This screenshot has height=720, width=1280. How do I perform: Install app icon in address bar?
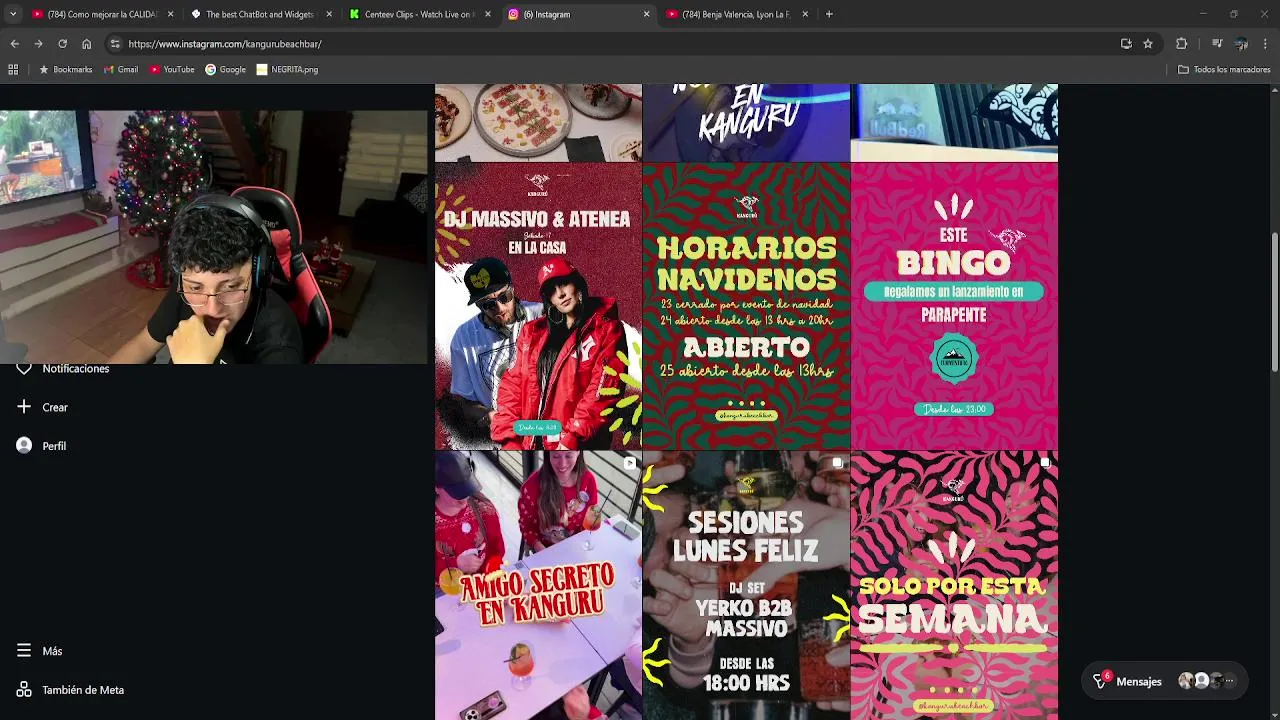[x=1126, y=44]
